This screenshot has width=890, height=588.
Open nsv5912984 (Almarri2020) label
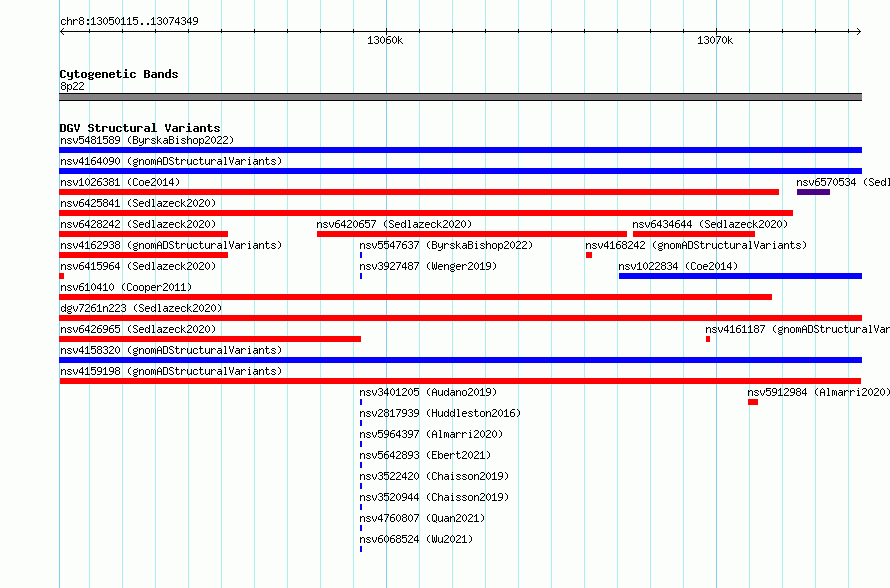[818, 392]
